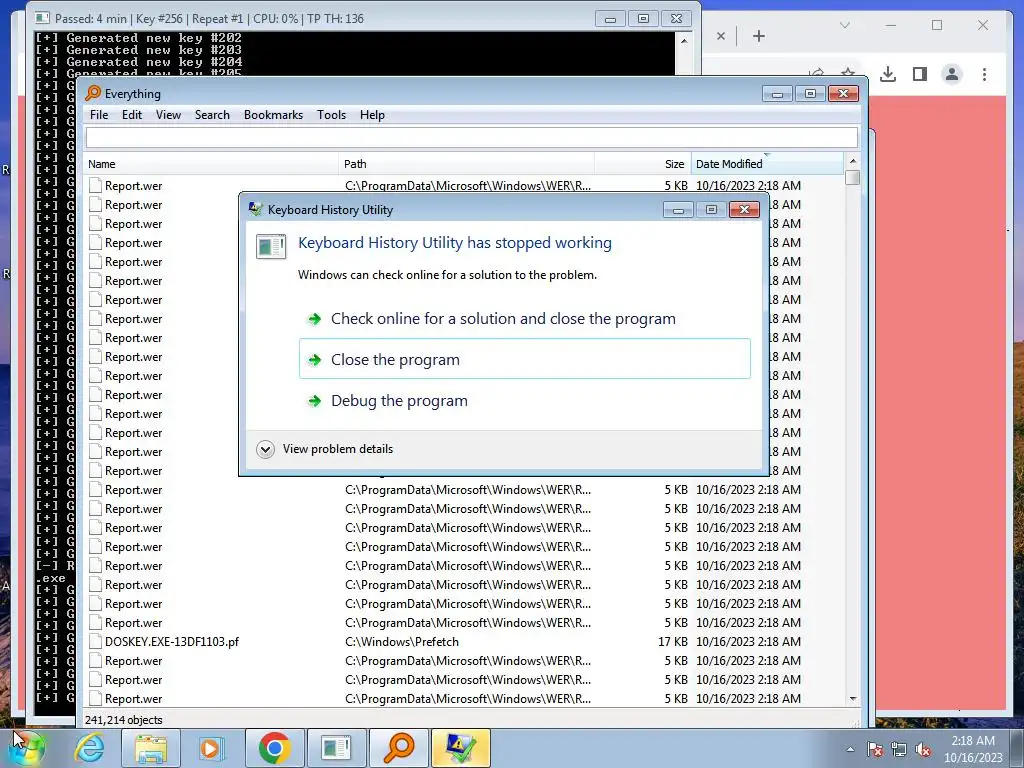Click the Chrome share icon
The width and height of the screenshot is (1024, 768).
[816, 71]
